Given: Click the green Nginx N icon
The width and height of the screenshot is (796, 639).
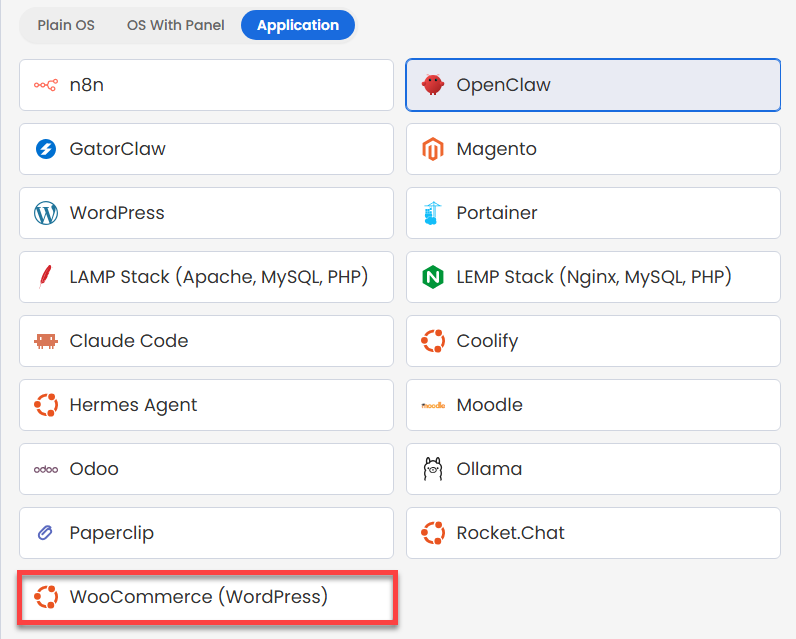Looking at the screenshot, I should click(433, 277).
